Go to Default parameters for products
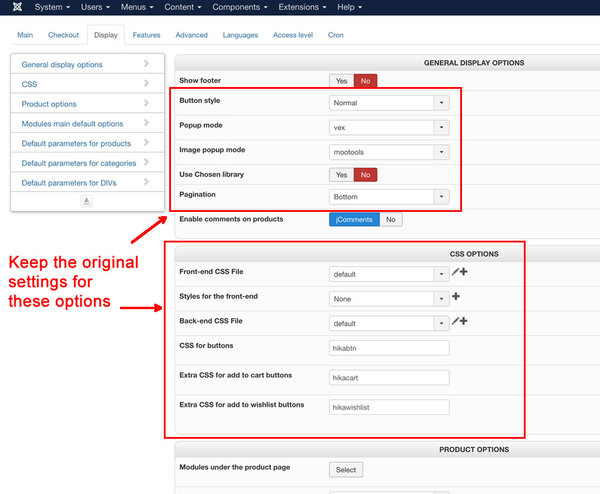Image resolution: width=600 pixels, height=494 pixels. click(76, 143)
